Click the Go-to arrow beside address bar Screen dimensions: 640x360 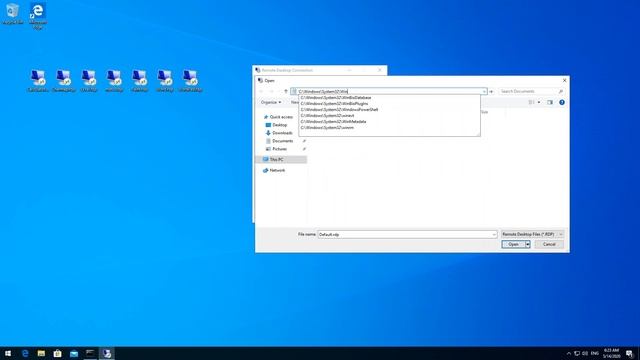point(491,91)
